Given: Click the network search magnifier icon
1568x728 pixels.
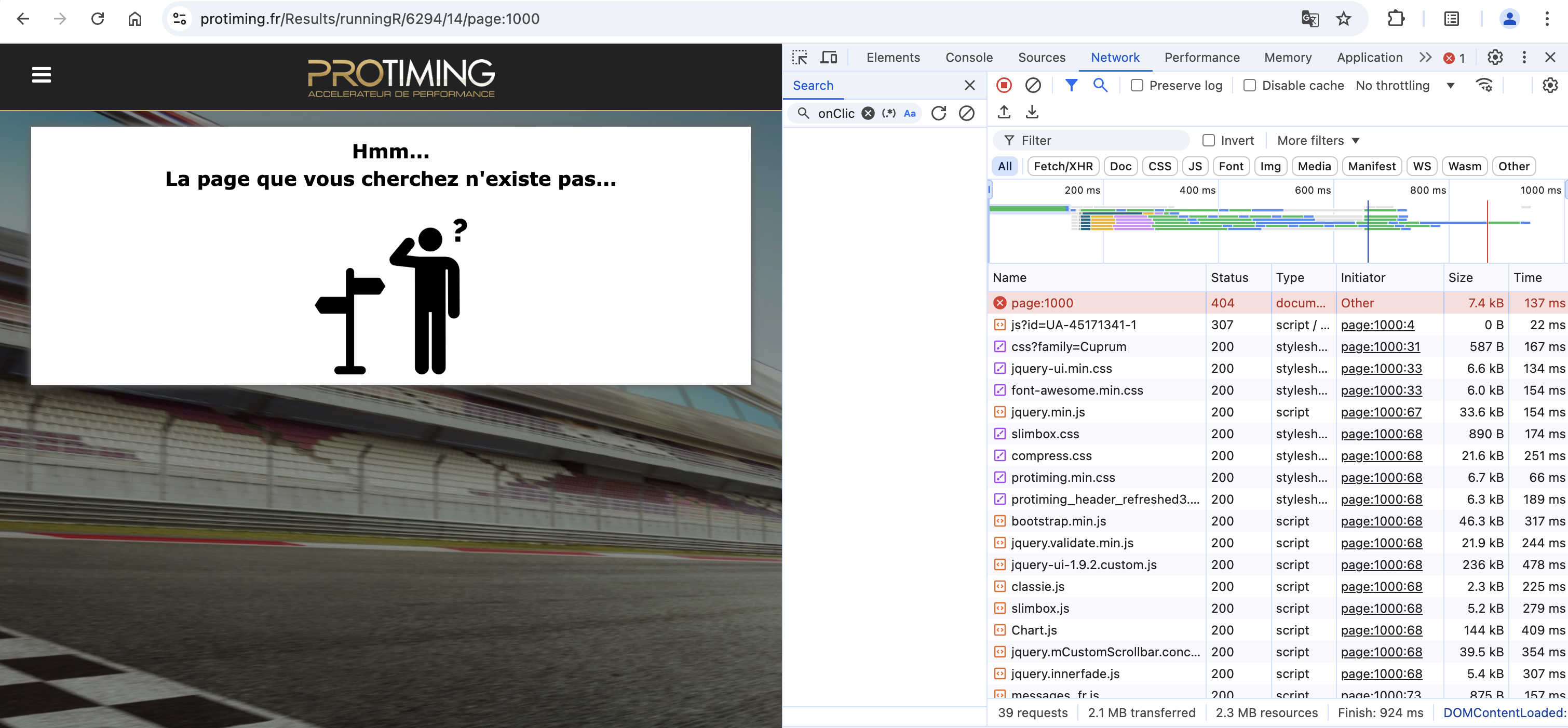Looking at the screenshot, I should click(1100, 85).
